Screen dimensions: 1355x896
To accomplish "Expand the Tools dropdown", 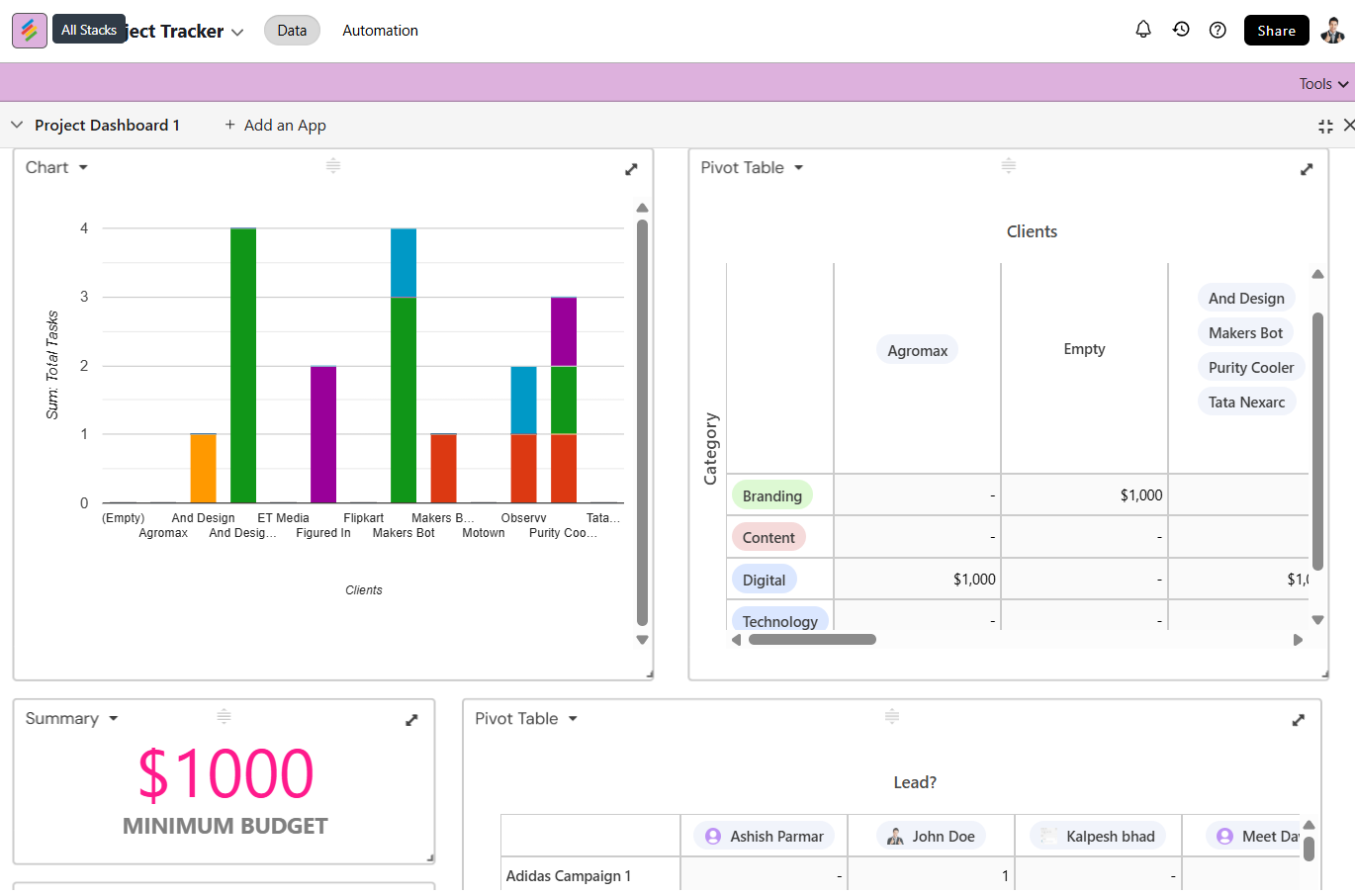I will click(x=1323, y=84).
